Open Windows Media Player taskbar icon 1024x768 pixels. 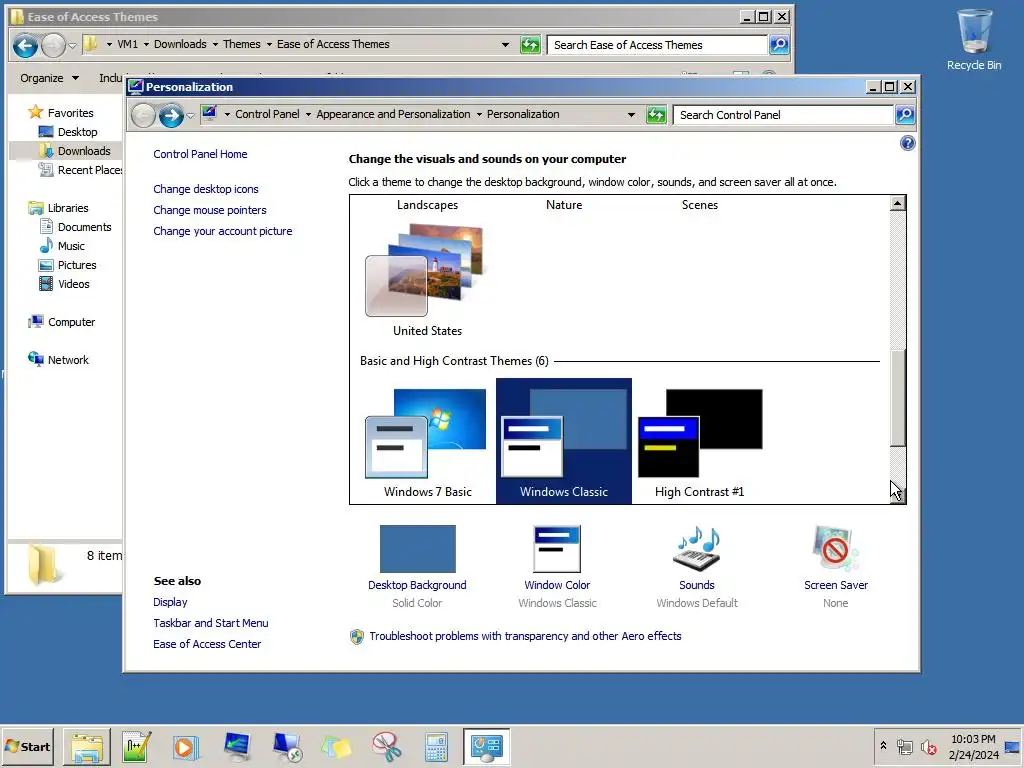[185, 746]
